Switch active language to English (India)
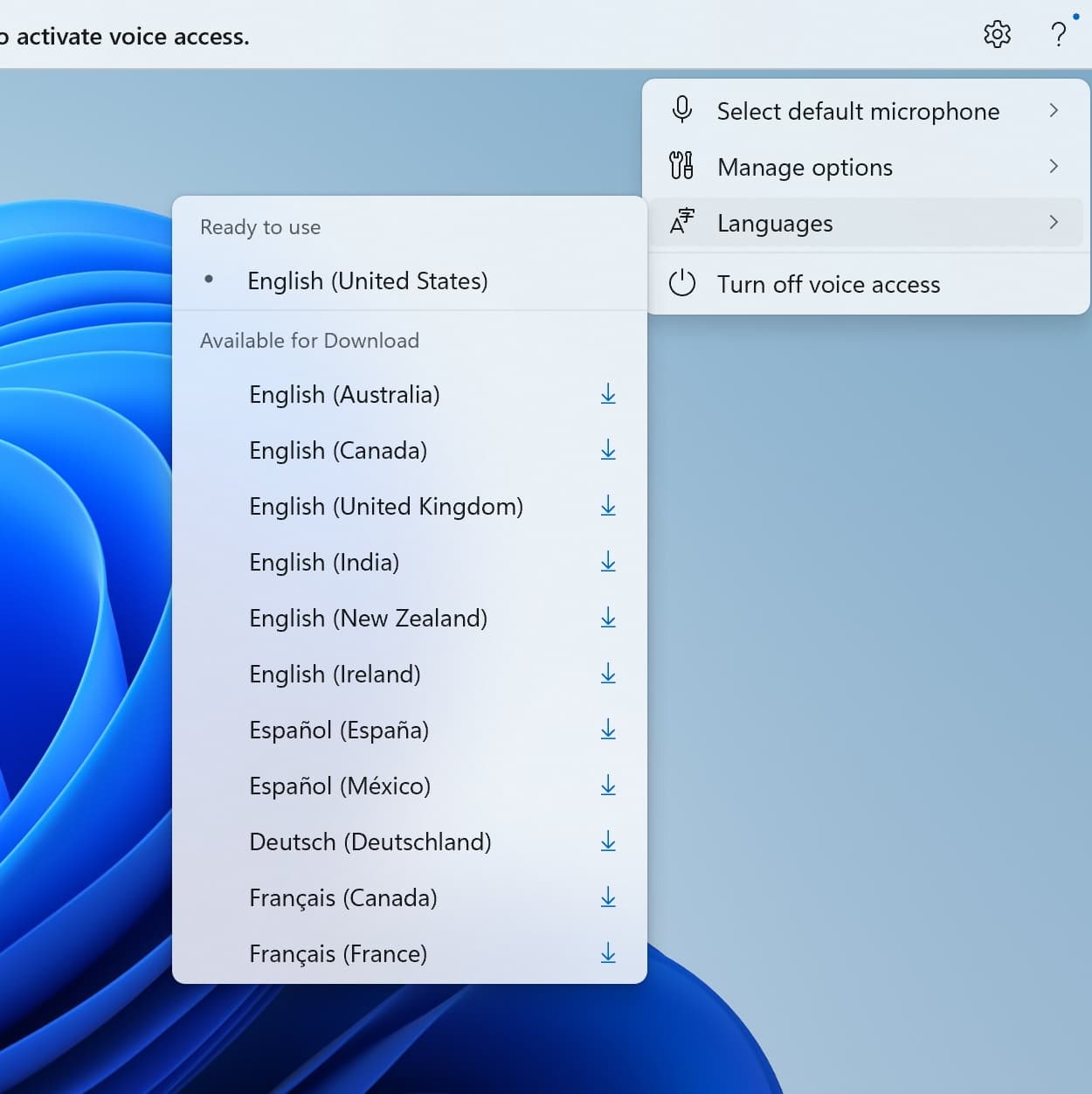Image resolution: width=1092 pixels, height=1094 pixels. pyautogui.click(x=324, y=562)
